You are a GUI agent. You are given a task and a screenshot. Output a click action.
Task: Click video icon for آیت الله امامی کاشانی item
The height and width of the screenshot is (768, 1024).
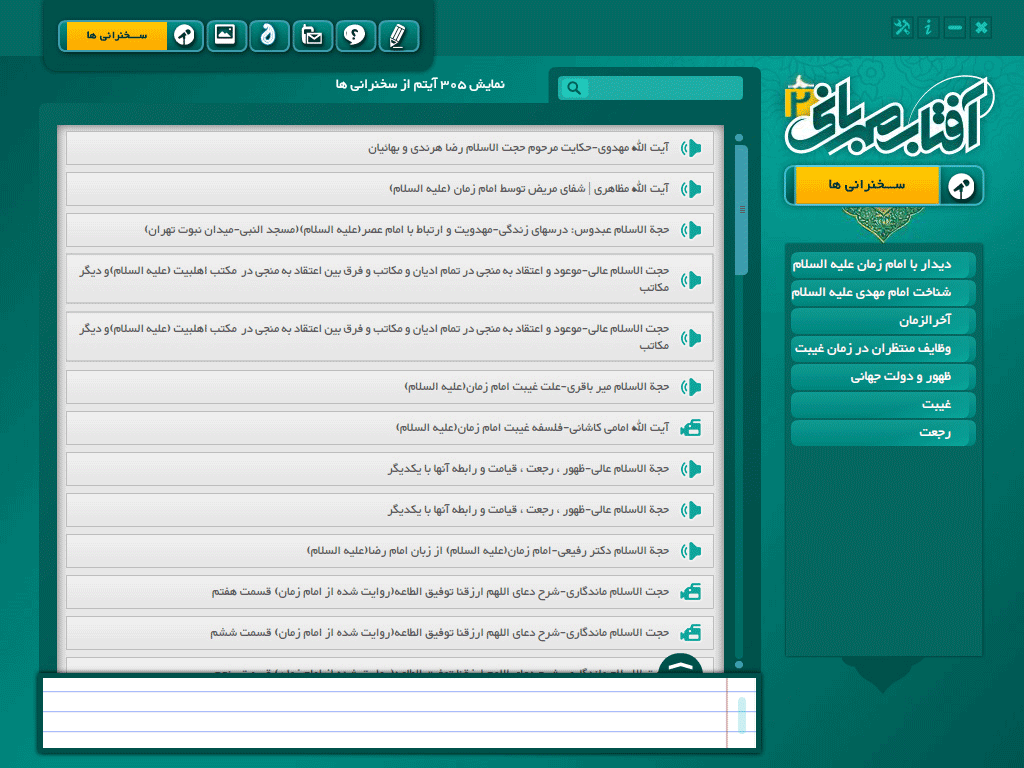point(691,428)
